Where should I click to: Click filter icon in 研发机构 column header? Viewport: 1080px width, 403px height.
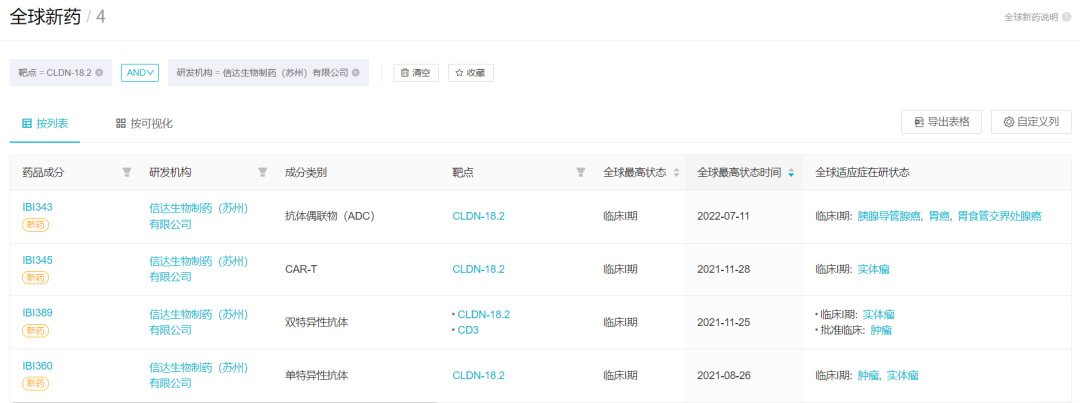point(263,172)
